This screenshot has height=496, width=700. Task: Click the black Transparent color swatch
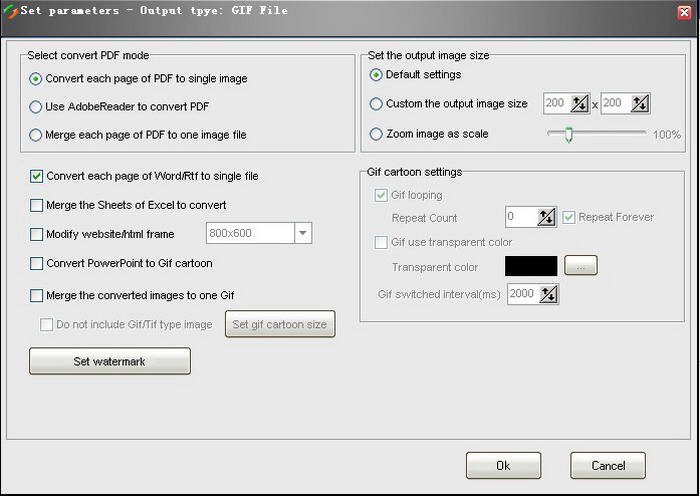click(531, 266)
